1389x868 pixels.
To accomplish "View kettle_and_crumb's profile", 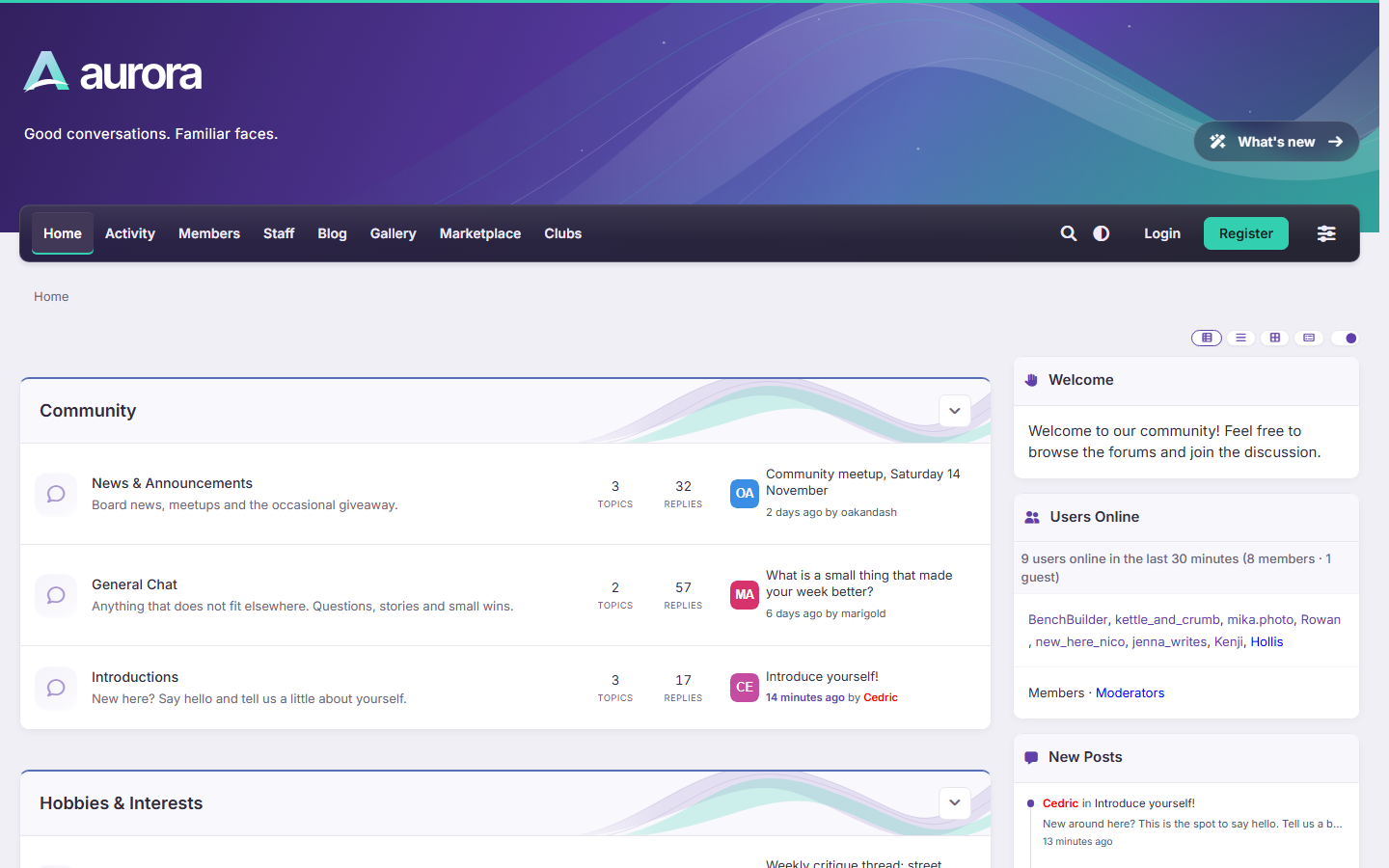I will pos(1167,620).
